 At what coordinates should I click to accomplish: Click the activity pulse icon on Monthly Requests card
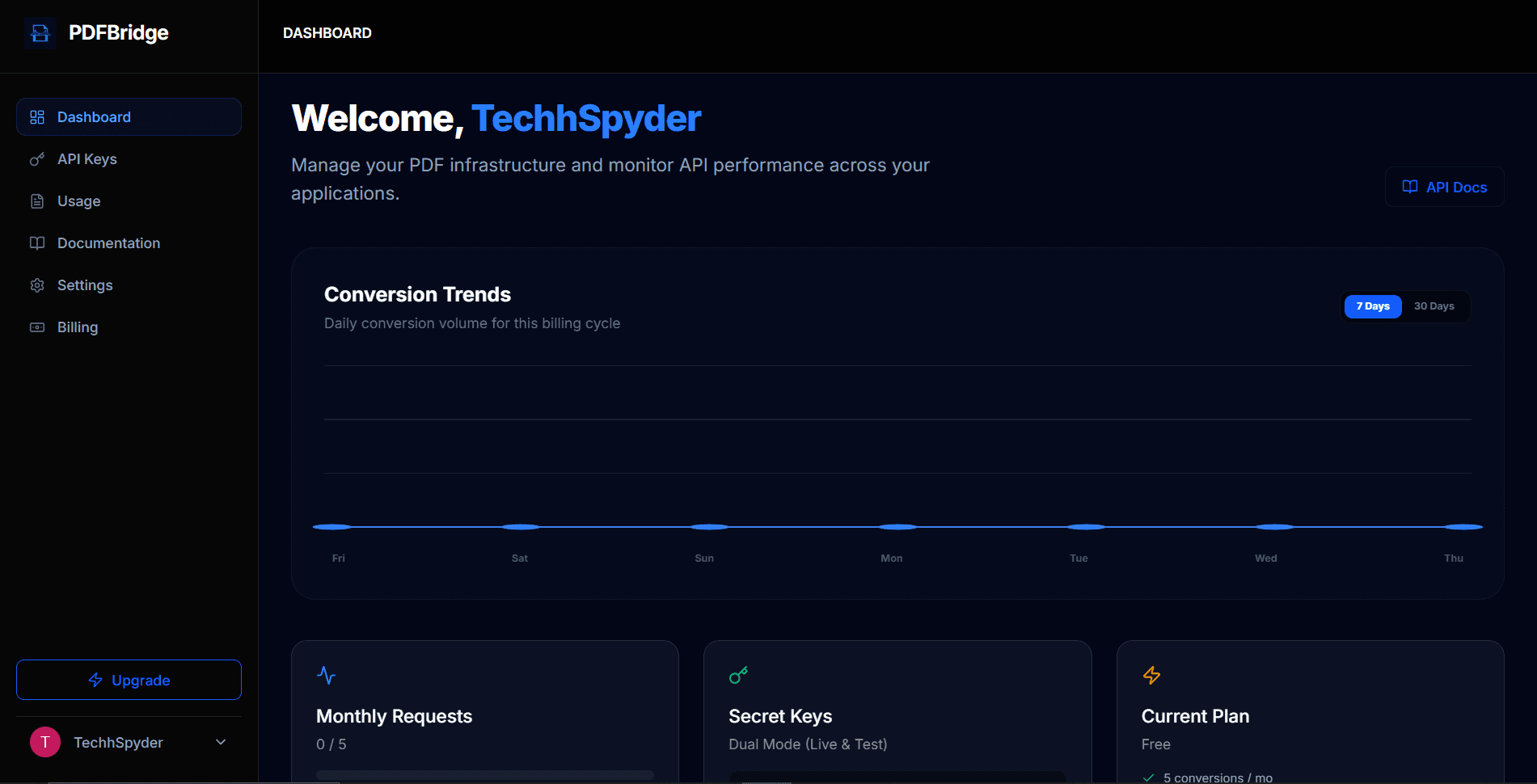tap(326, 675)
